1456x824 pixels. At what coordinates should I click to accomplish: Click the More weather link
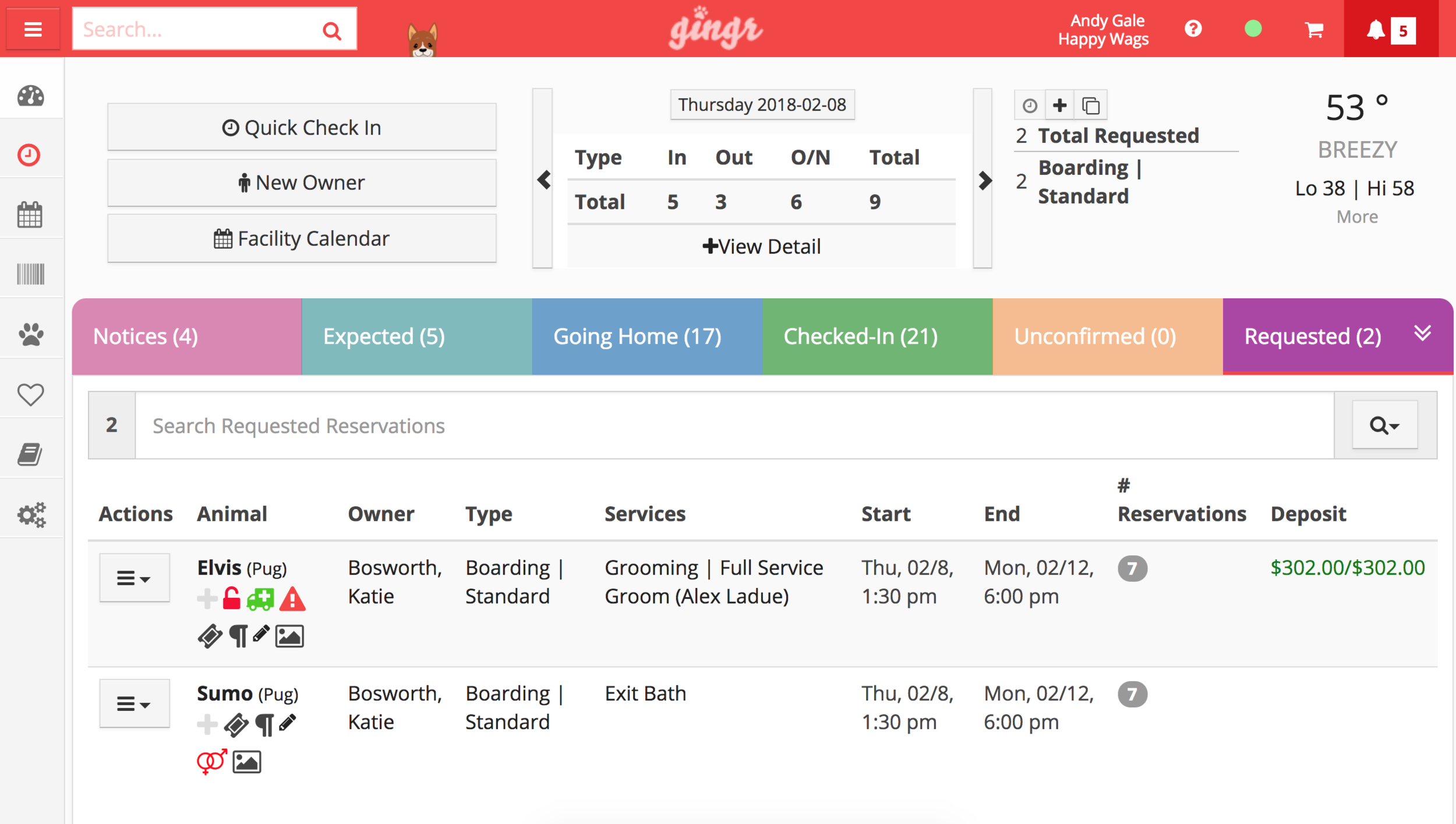pos(1357,217)
